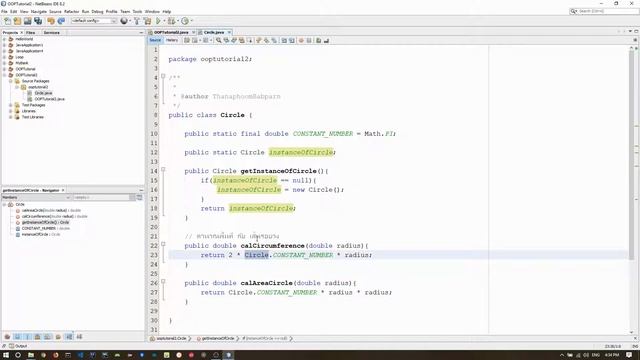Click Find Previous Occurrence editor icon
The height and width of the screenshot is (360, 640).
[227, 40]
